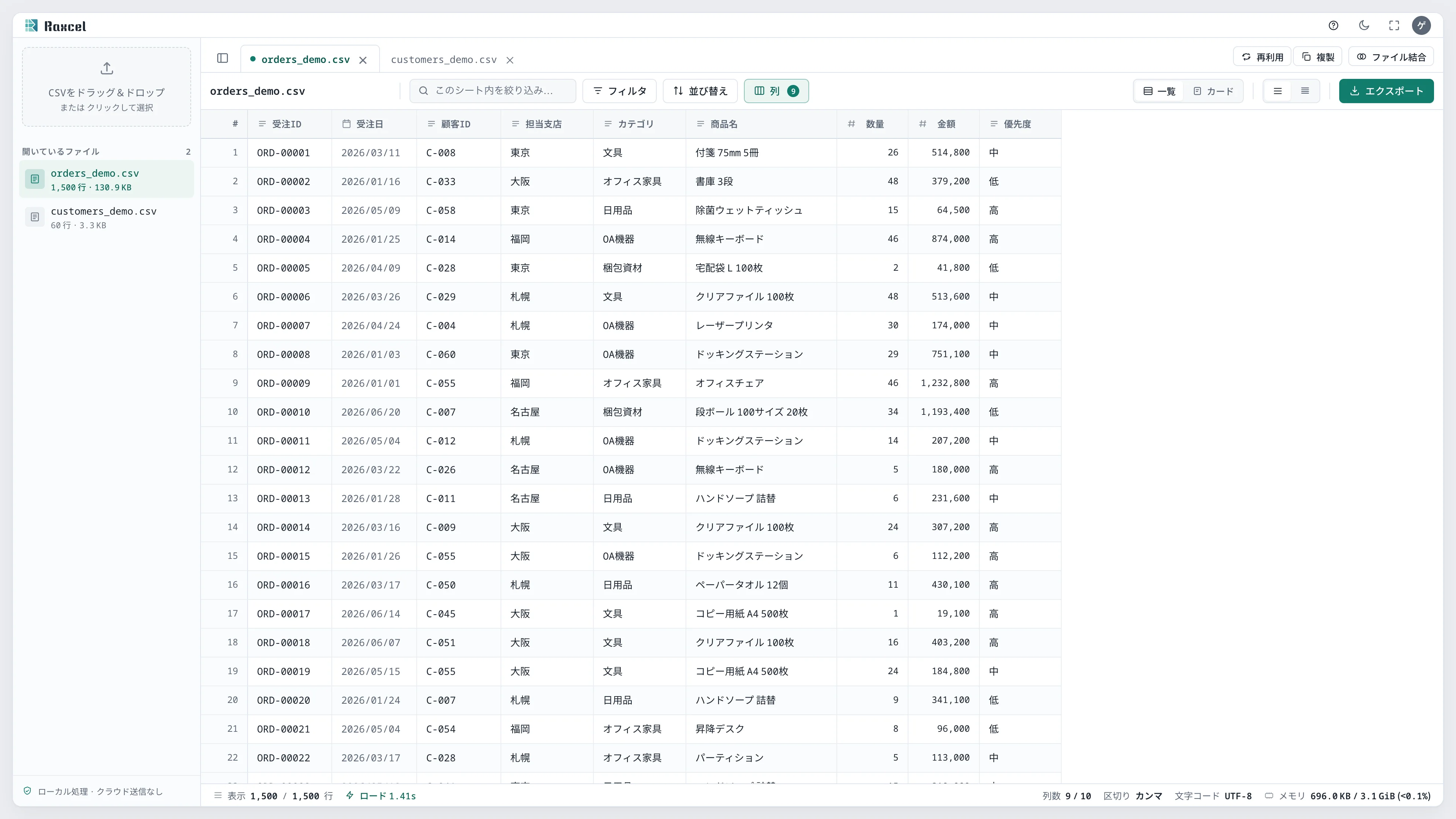The height and width of the screenshot is (819, 1456).
Task: Click the 受注日 column header
Action: click(374, 124)
